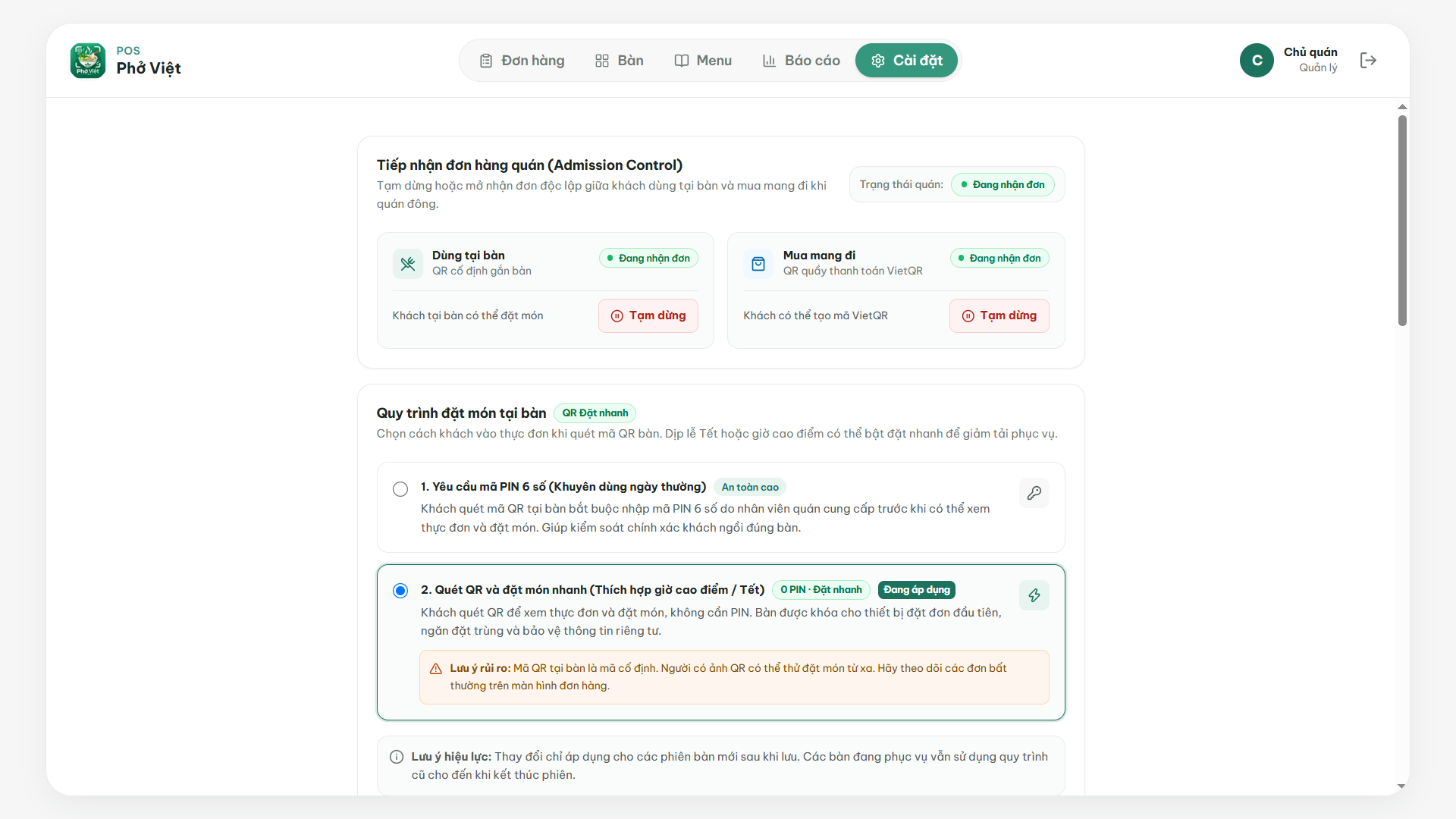
Task: Click the info circle icon beside Lưu ý hiệu lực
Action: [397, 757]
